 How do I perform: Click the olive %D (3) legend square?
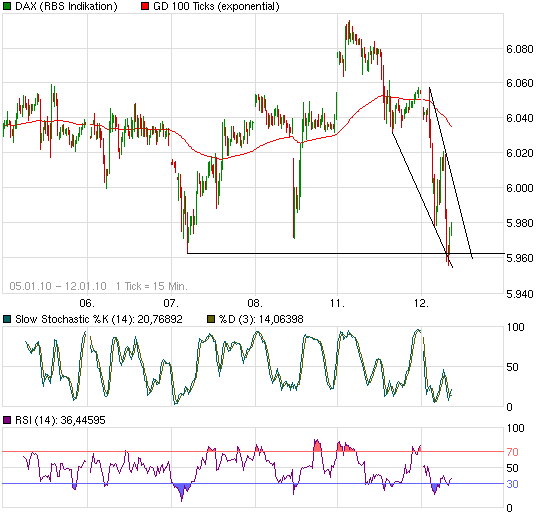click(x=211, y=319)
